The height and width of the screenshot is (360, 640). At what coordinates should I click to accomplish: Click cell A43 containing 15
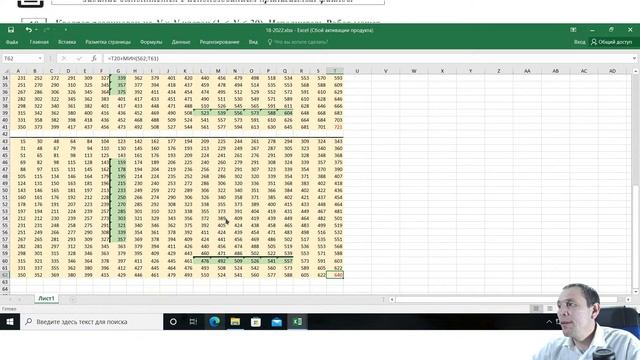point(18,141)
